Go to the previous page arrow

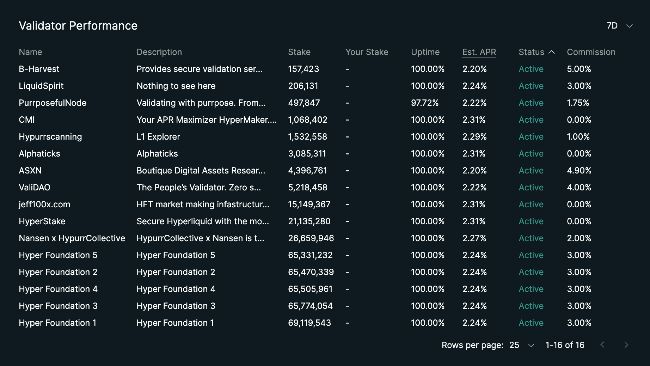(x=603, y=345)
